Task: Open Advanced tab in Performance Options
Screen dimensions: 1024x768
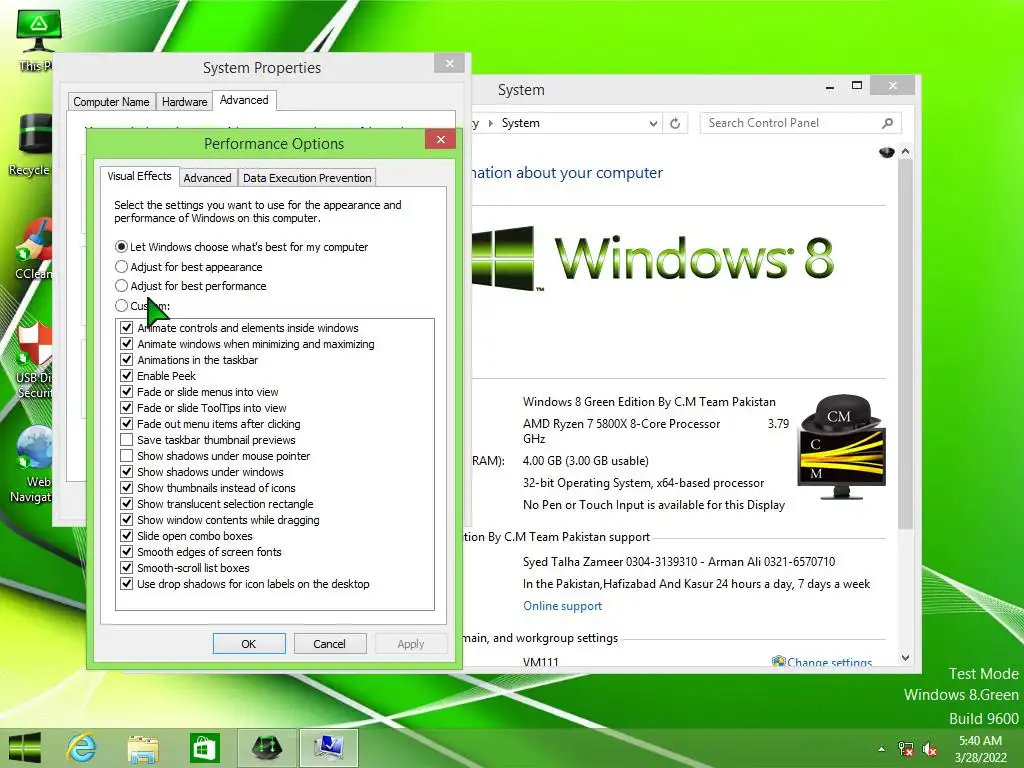Action: (x=207, y=178)
